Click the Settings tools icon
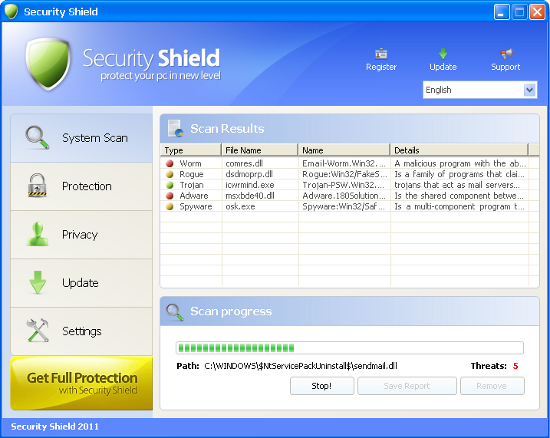Viewport: 550px width, 438px height. 37,330
